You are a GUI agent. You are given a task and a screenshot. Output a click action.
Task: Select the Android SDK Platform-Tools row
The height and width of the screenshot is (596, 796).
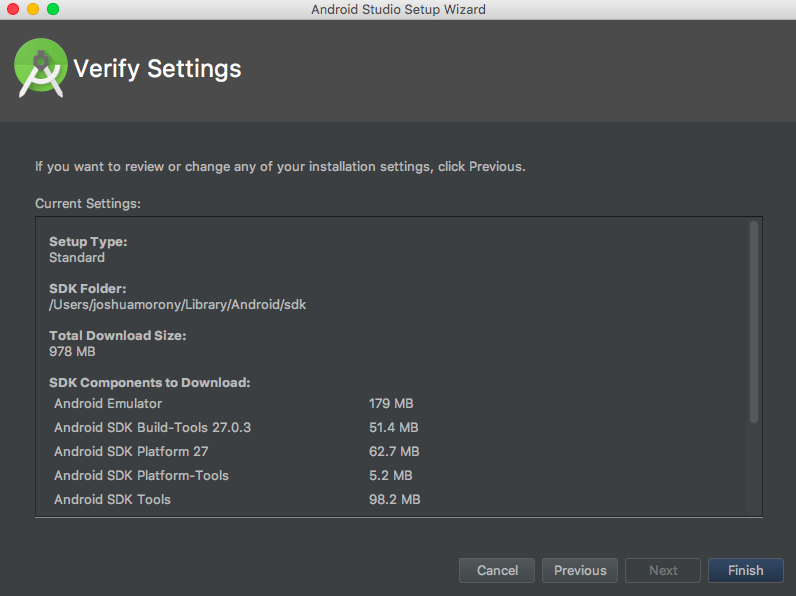(237, 475)
